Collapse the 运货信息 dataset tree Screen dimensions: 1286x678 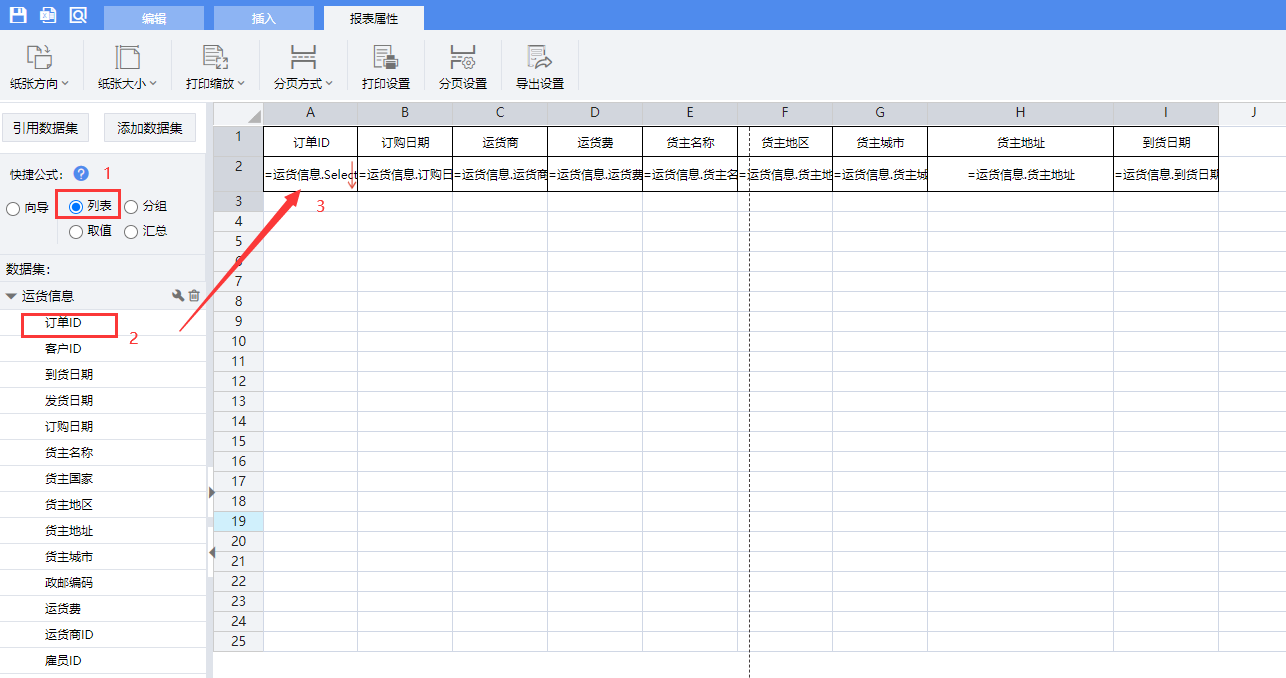pyautogui.click(x=11, y=297)
